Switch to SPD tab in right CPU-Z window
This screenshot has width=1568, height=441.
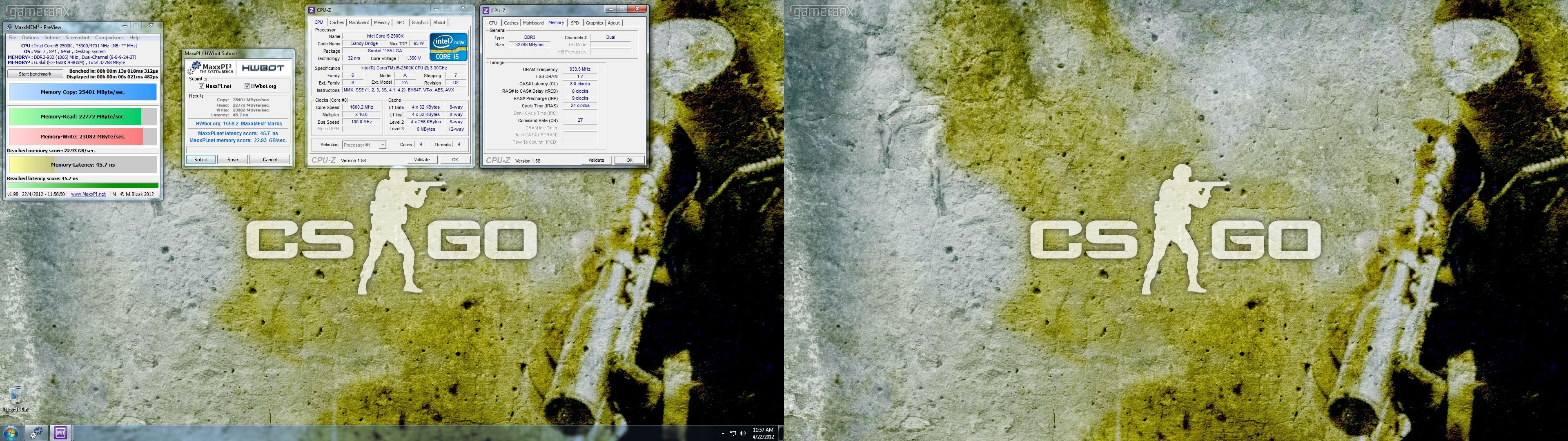click(575, 23)
